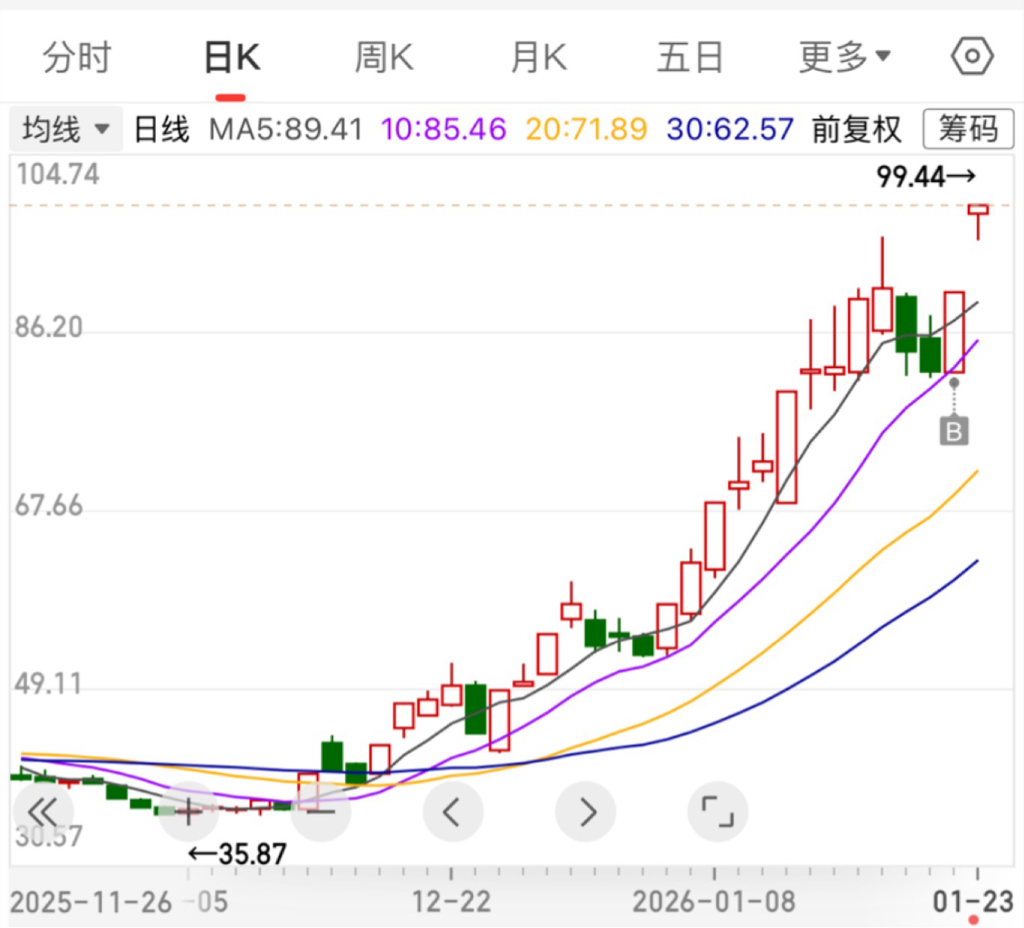The width and height of the screenshot is (1024, 928).
Task: Click the 01-23 date label
Action: [x=972, y=902]
